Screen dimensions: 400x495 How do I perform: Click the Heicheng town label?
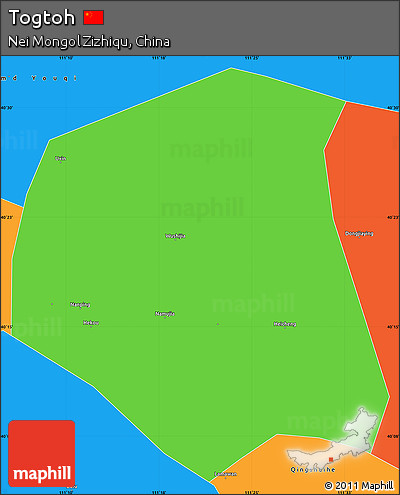[x=285, y=324]
